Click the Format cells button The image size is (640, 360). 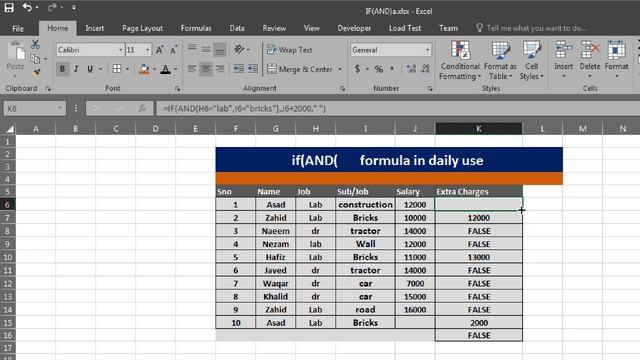pos(616,60)
